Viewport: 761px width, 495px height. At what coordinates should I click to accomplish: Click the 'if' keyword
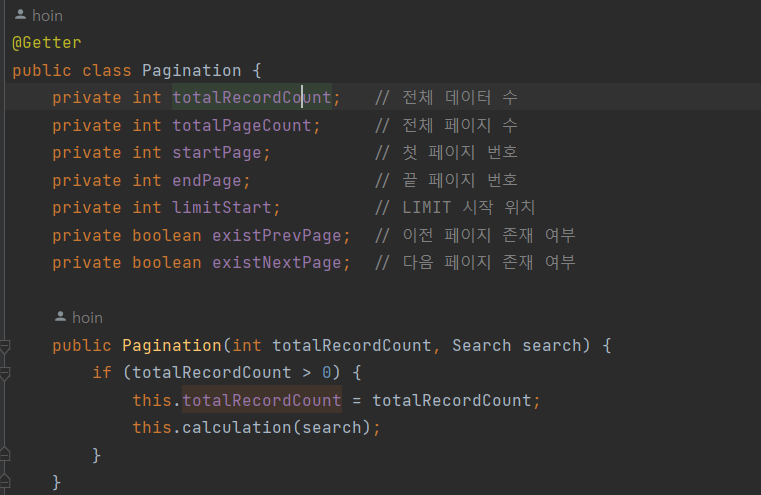tap(102, 373)
